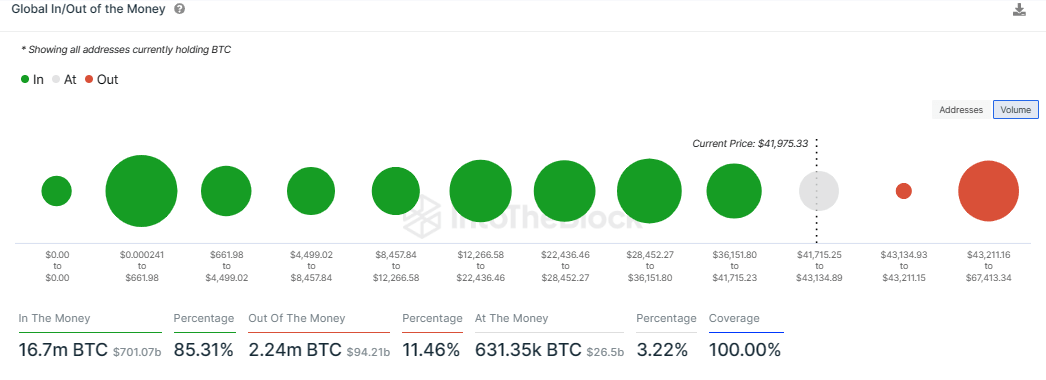The image size is (1046, 380).
Task: Select the $8,457.84 to $12,266.58 bubble
Action: (396, 191)
